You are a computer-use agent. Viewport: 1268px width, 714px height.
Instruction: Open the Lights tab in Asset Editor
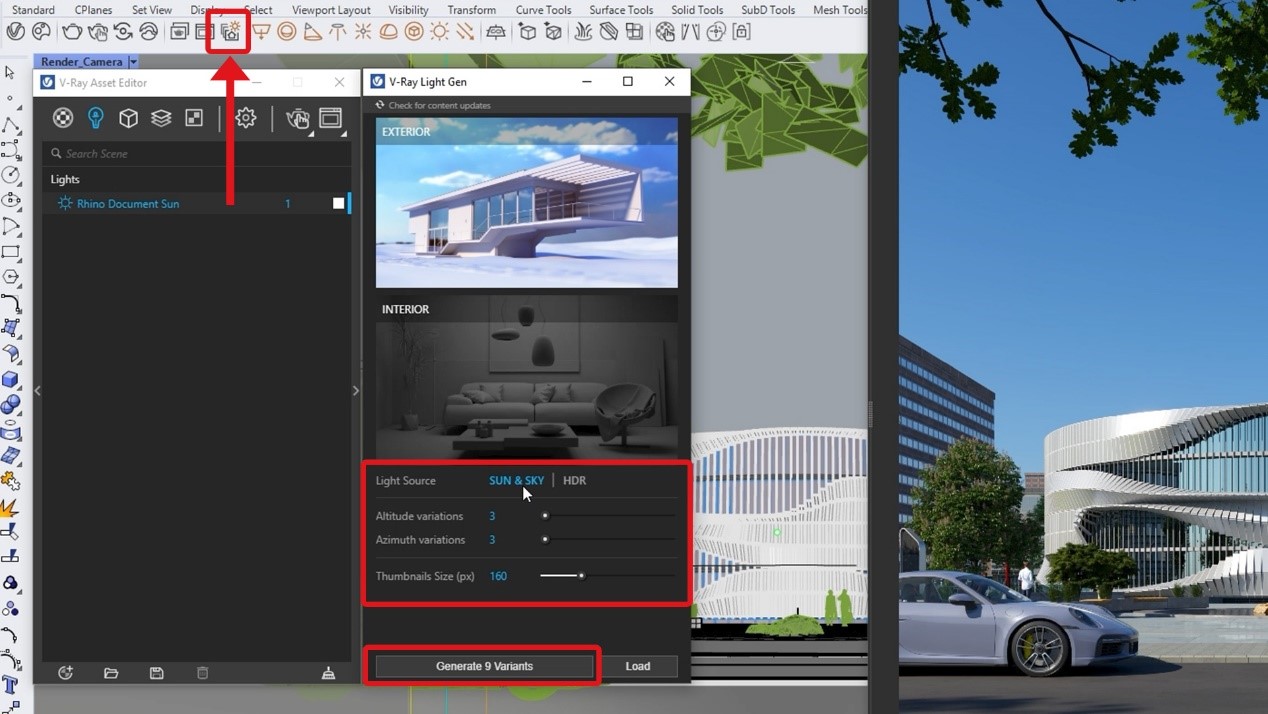96,118
